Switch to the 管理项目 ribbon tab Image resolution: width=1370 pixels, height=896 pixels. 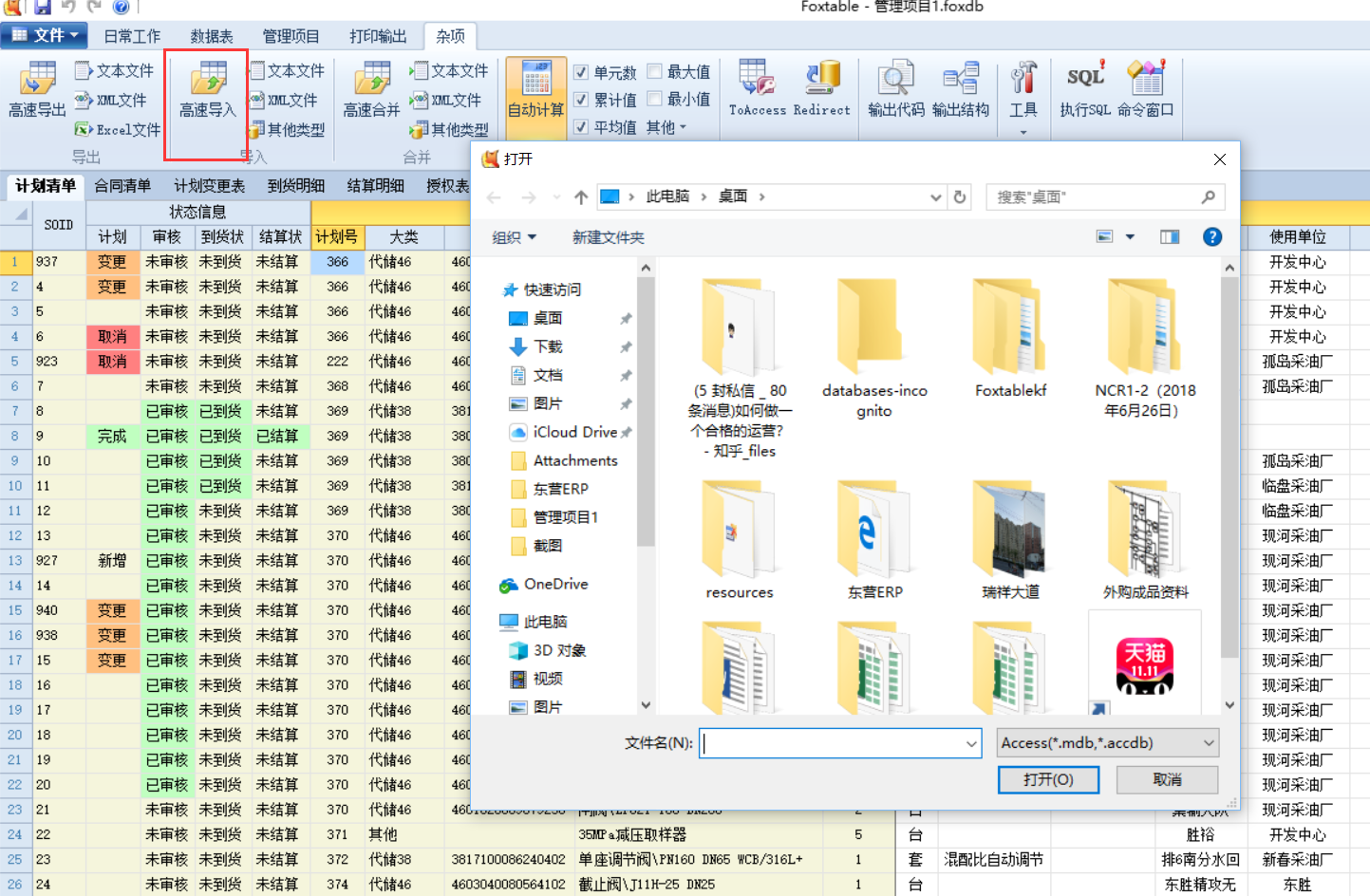pyautogui.click(x=291, y=36)
